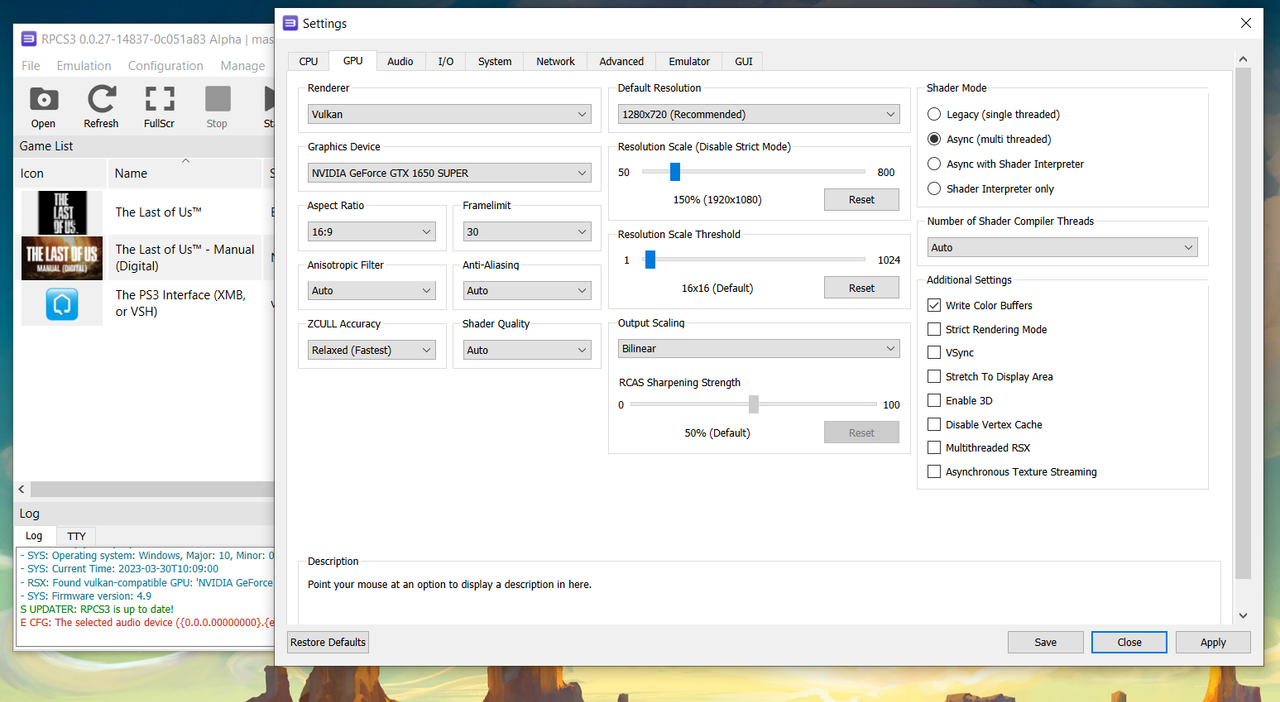Open the Emulation menu in RPCS3
Viewport: 1280px width, 702px height.
[x=84, y=66]
